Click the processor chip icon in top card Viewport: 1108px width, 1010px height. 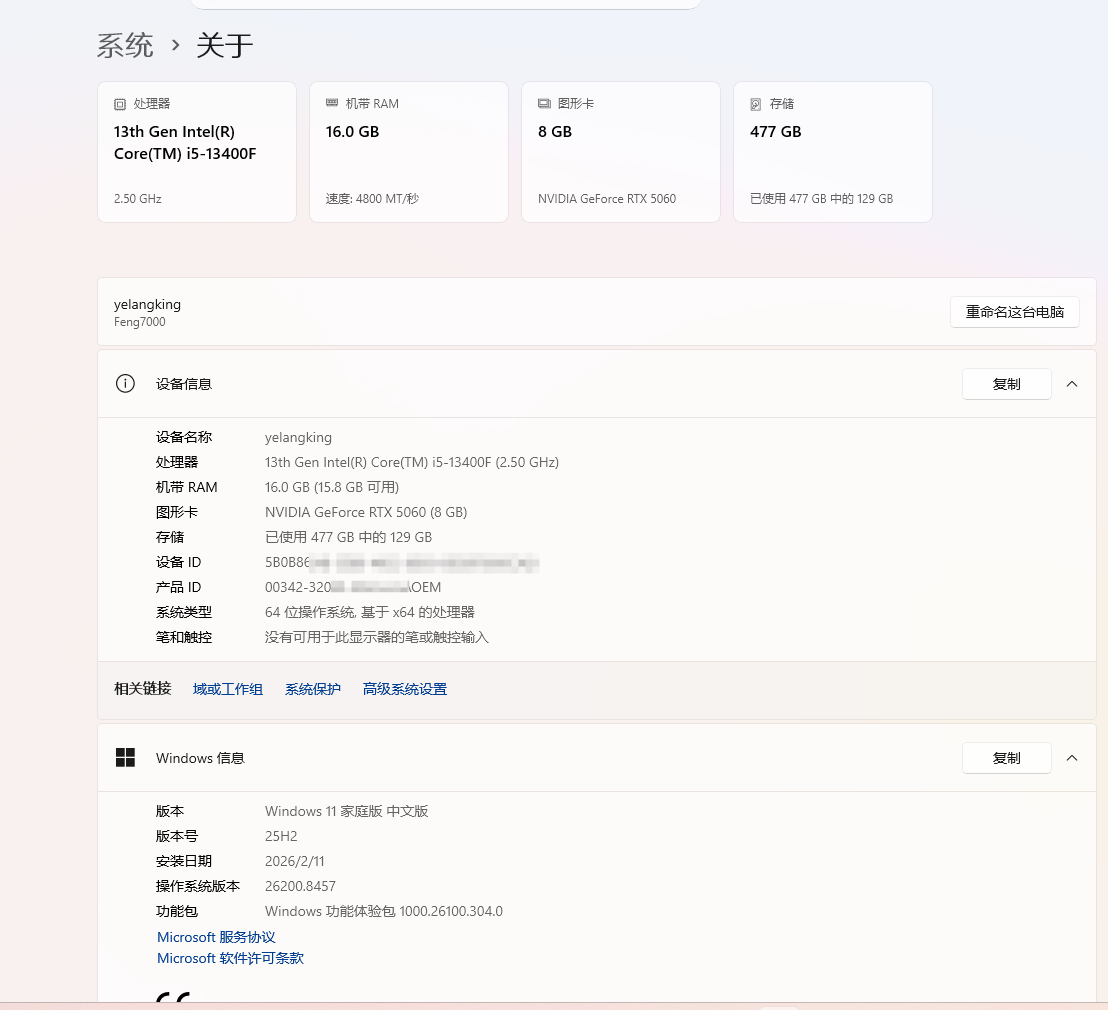[x=119, y=104]
